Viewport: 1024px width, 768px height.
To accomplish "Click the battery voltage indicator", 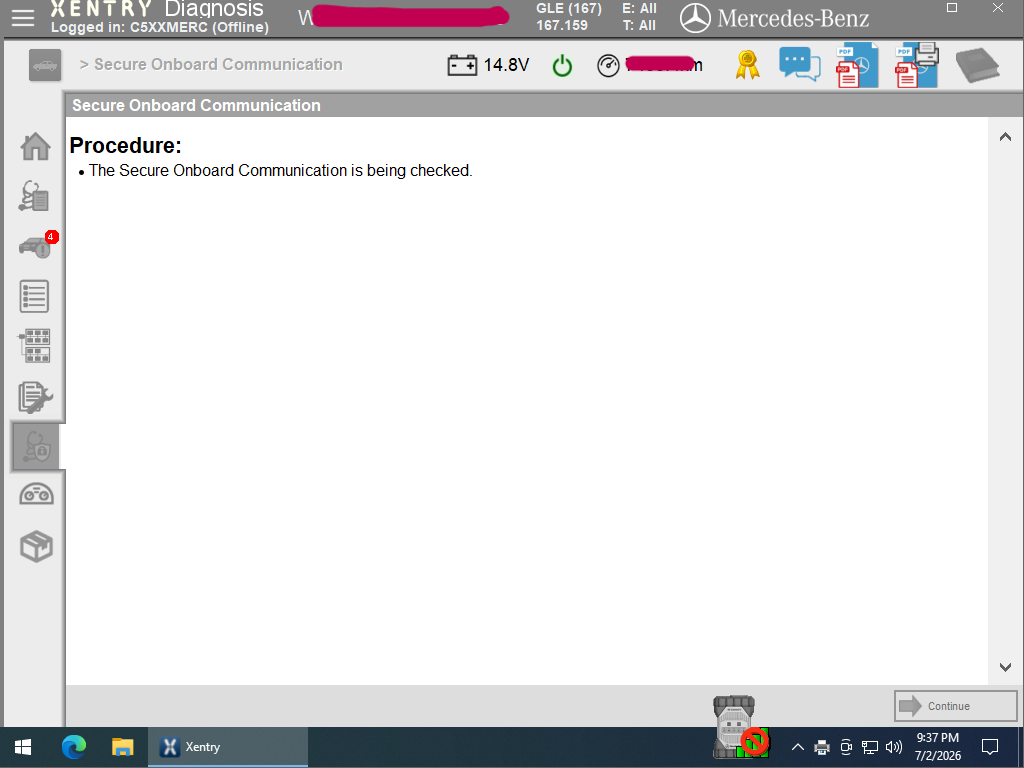I will click(x=488, y=65).
